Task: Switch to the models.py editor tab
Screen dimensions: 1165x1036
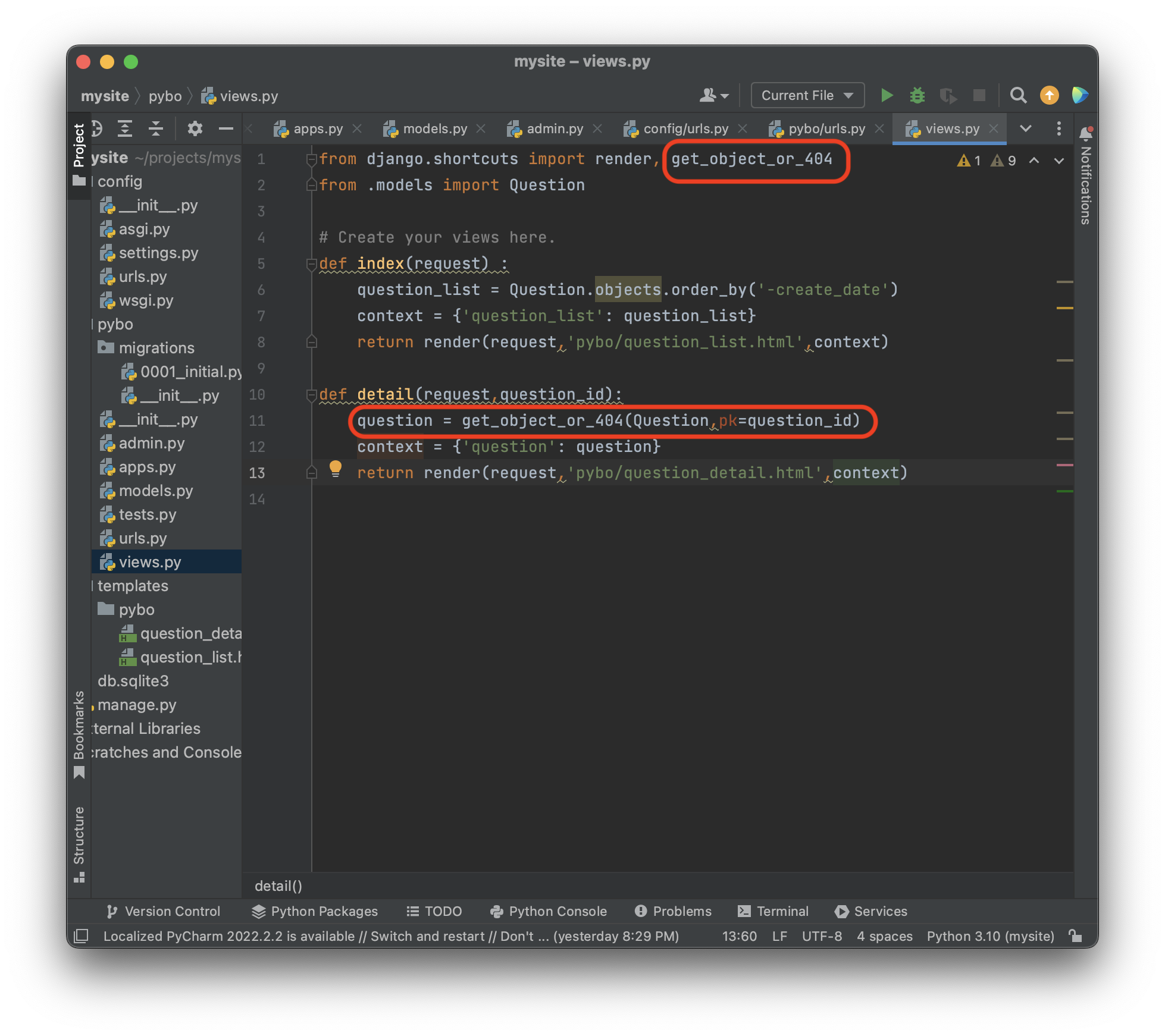Action: click(434, 128)
